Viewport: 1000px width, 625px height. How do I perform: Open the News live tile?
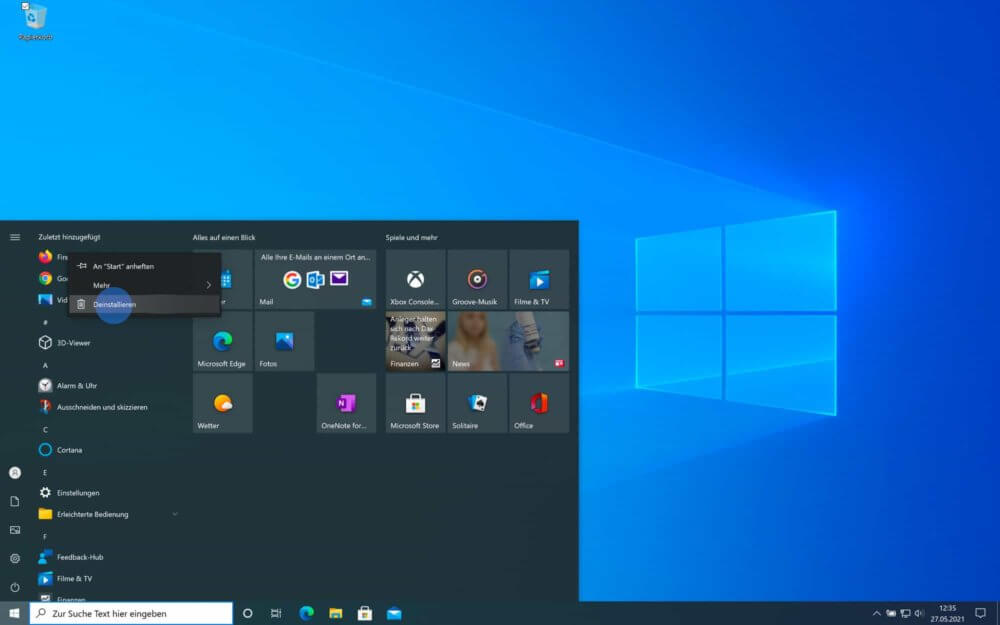508,341
